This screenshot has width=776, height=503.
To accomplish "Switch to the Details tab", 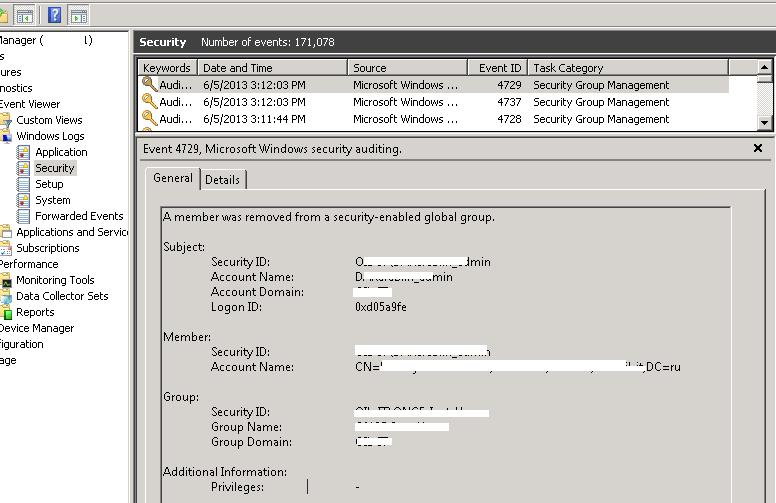I will [223, 180].
